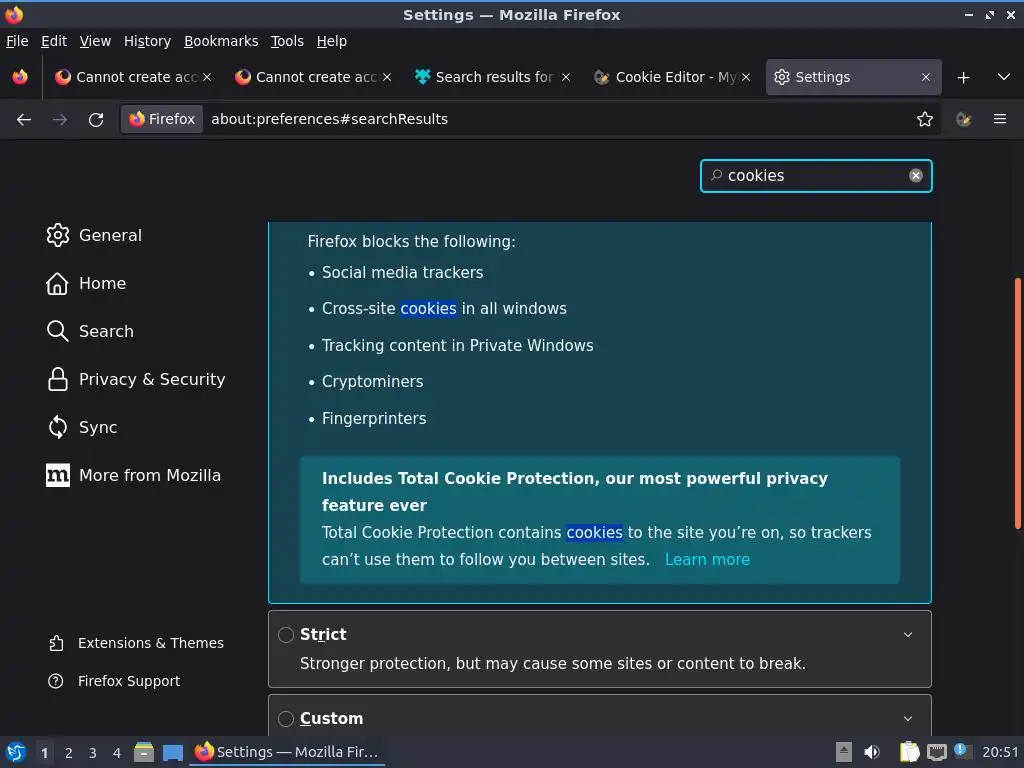
Task: Open the Firefox hamburger application menu
Action: [x=999, y=119]
